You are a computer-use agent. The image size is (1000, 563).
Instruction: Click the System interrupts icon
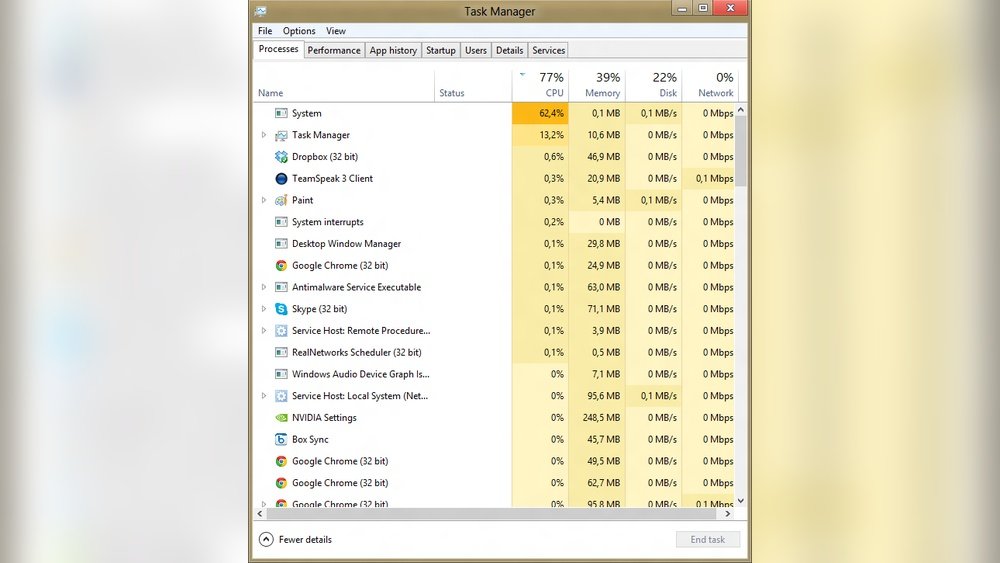(281, 222)
